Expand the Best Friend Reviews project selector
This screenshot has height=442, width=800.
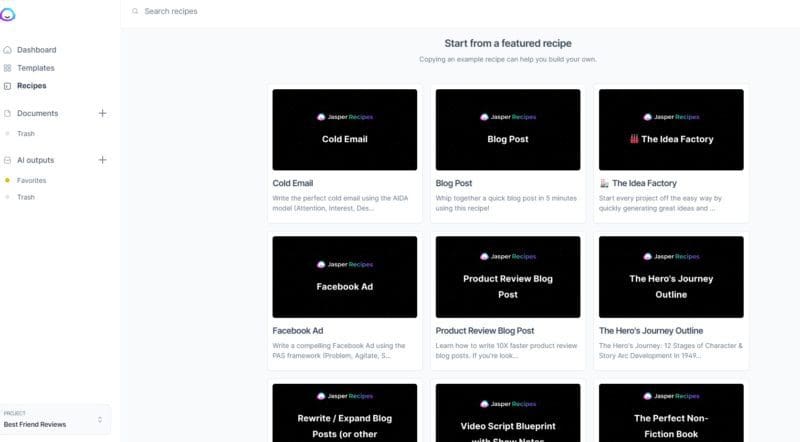(55, 420)
